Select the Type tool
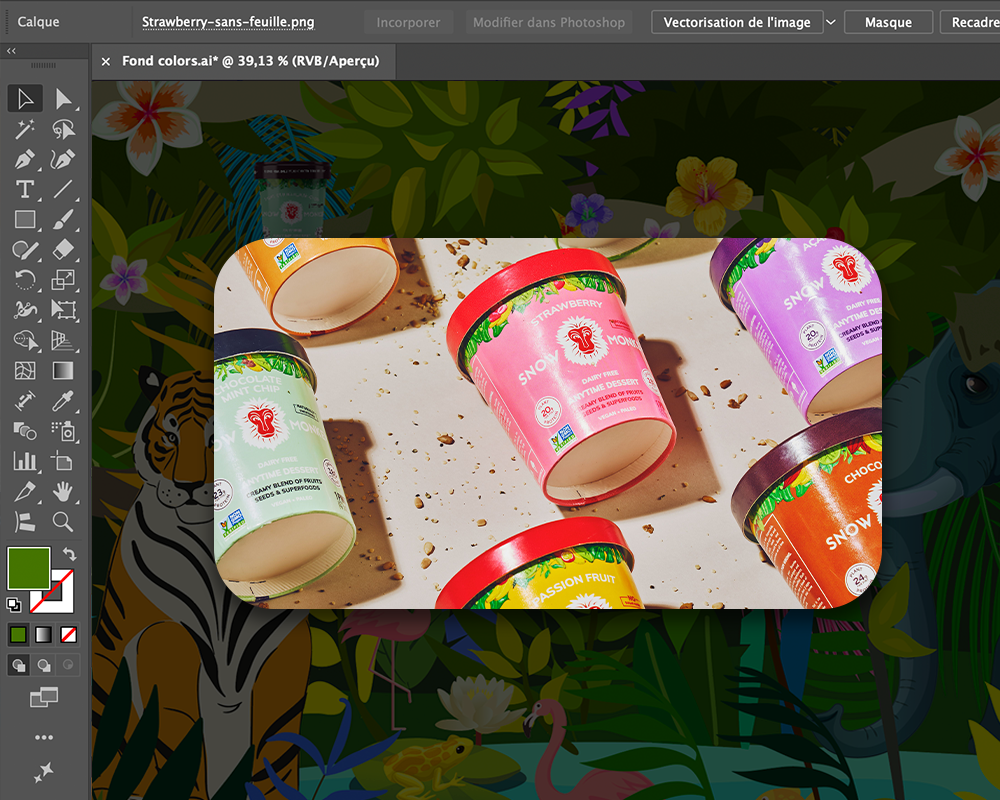Image resolution: width=1000 pixels, height=800 pixels. pyautogui.click(x=25, y=189)
